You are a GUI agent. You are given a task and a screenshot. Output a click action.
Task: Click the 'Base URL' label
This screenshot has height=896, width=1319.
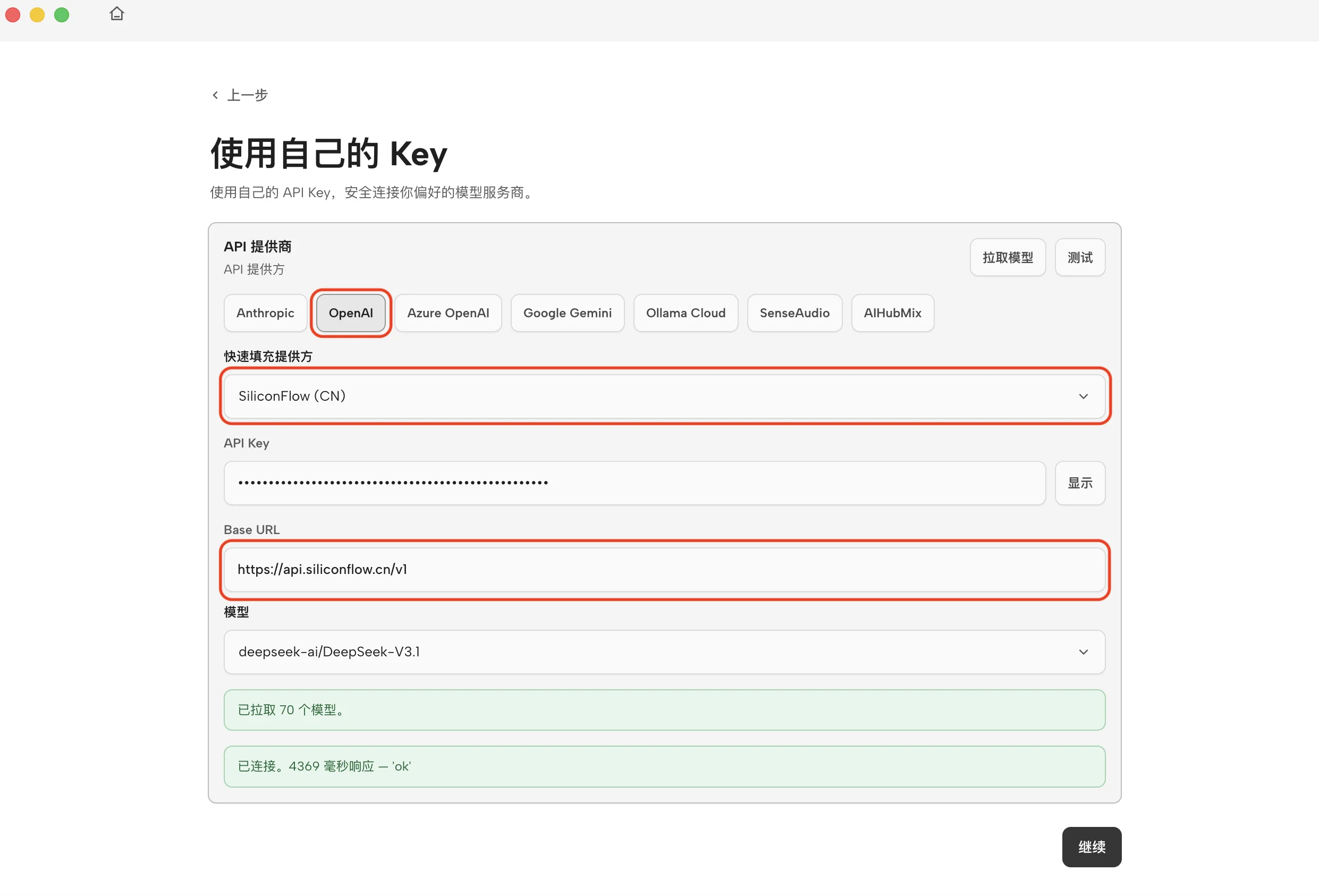251,529
